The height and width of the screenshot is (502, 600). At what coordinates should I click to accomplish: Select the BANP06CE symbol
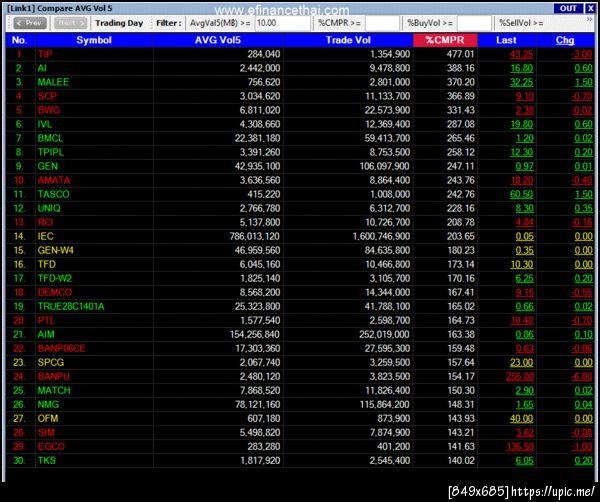pyautogui.click(x=61, y=349)
